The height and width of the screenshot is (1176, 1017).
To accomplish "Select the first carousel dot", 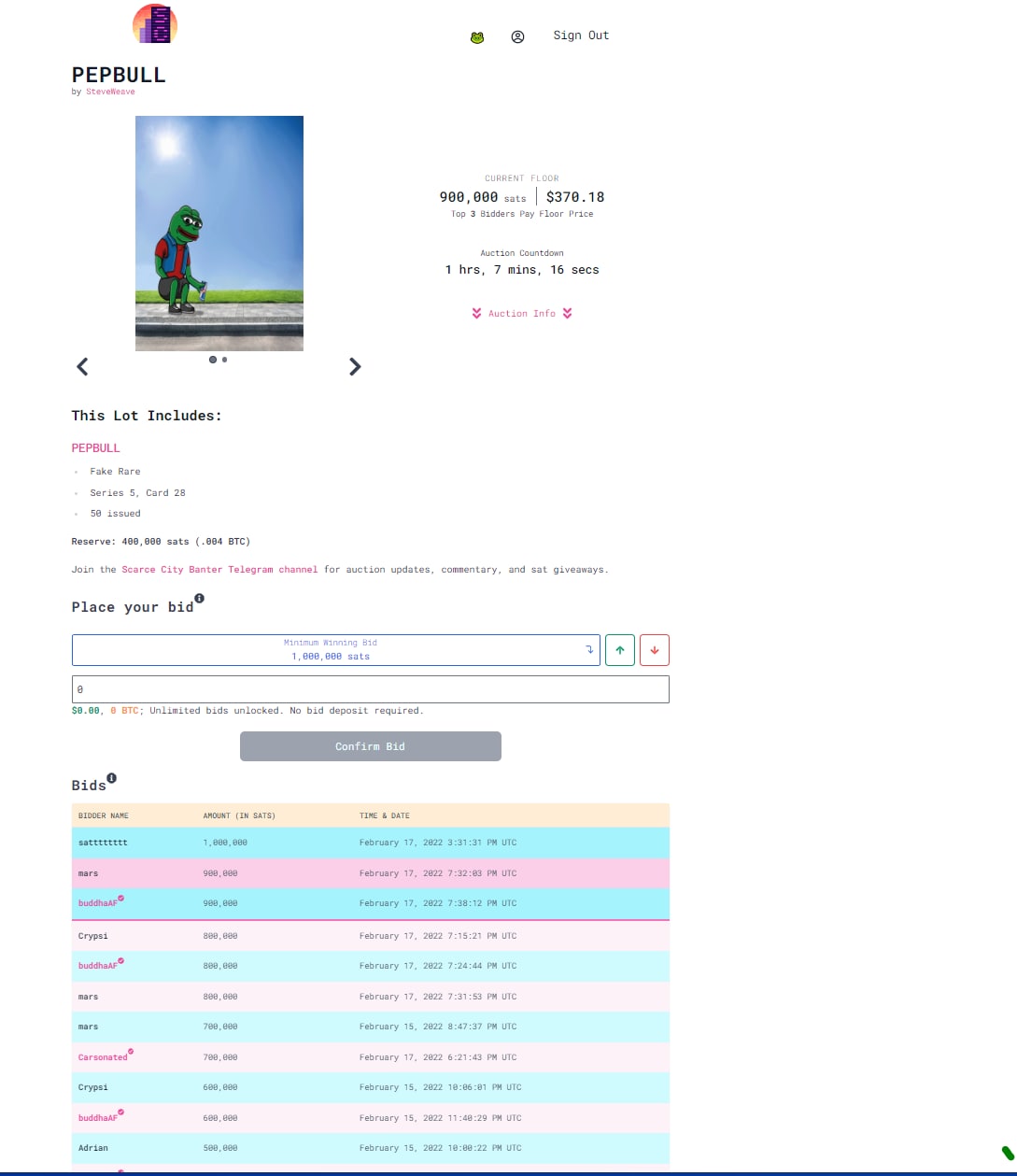I will (x=213, y=360).
